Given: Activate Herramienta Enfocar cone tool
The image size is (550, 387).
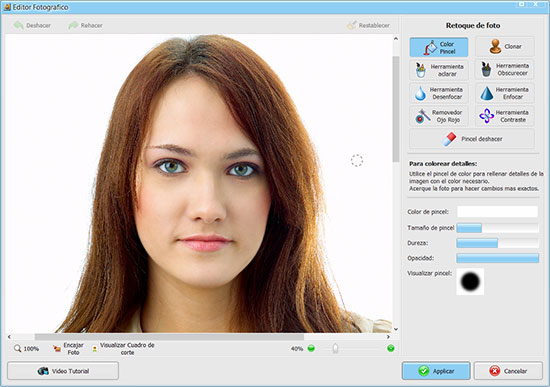Looking at the screenshot, I should click(505, 93).
